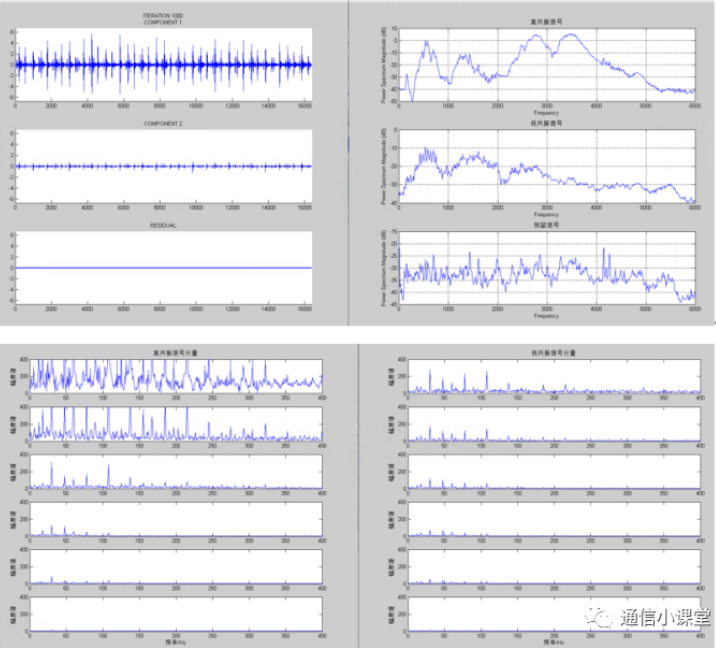Screen dimensions: 716x648
Task: Click the 通信小课堂 watermark text
Action: point(664,619)
